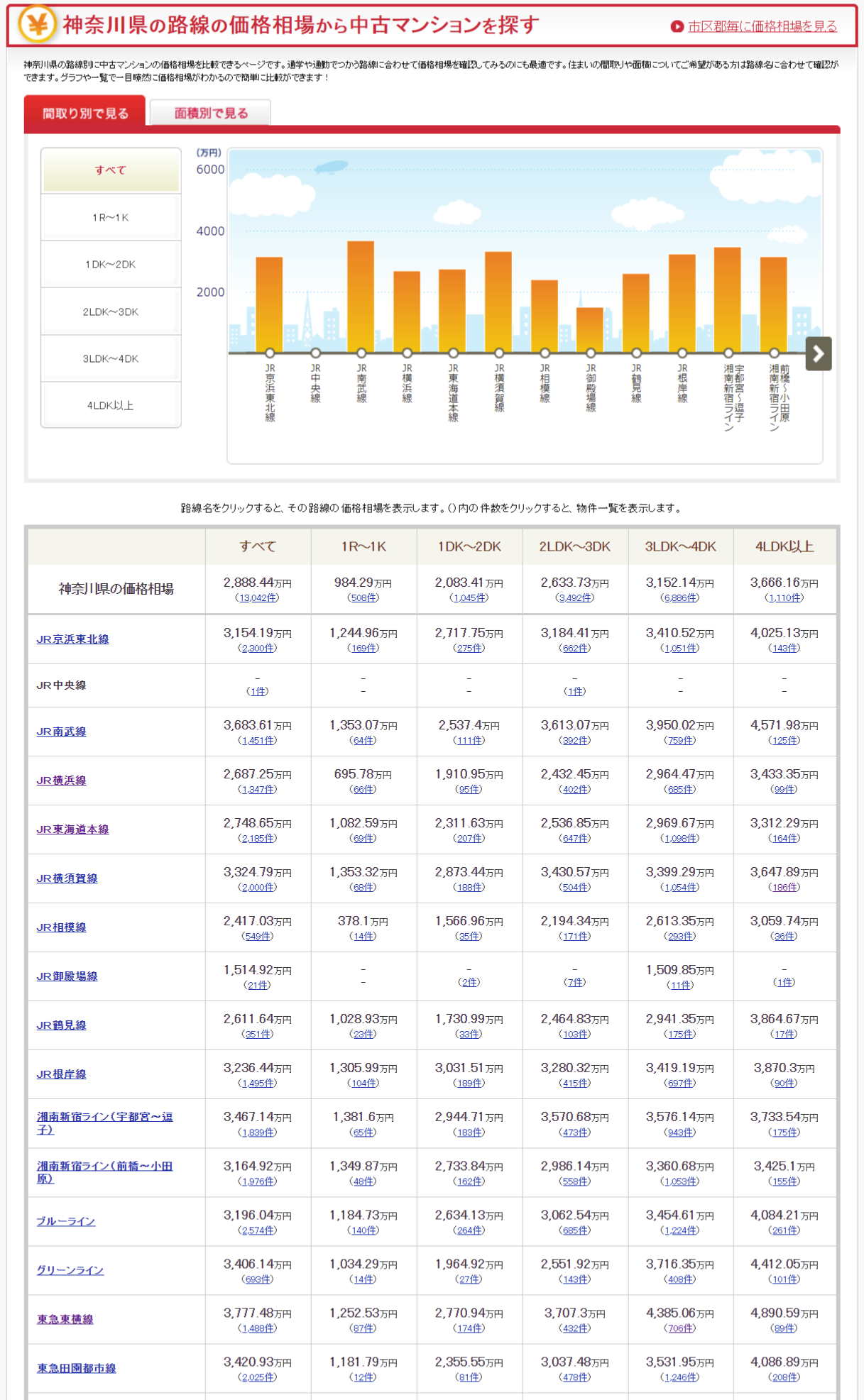Open 湘南新宿ライン(宇都宮~逗子) link
This screenshot has height=1400, width=864.
tap(105, 1123)
